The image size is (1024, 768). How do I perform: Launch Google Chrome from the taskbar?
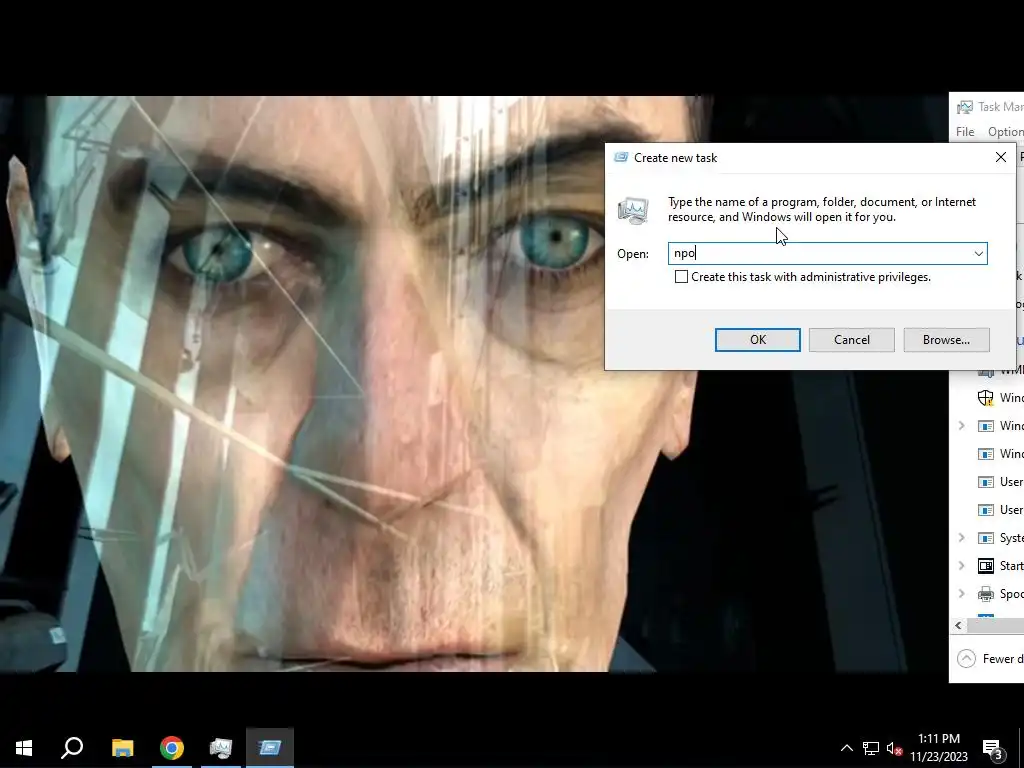172,748
